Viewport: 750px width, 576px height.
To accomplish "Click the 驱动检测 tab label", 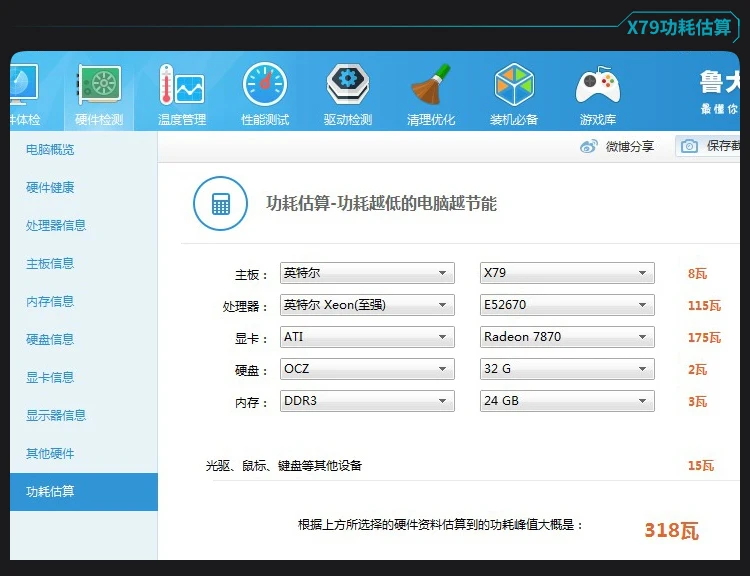I will [x=348, y=120].
